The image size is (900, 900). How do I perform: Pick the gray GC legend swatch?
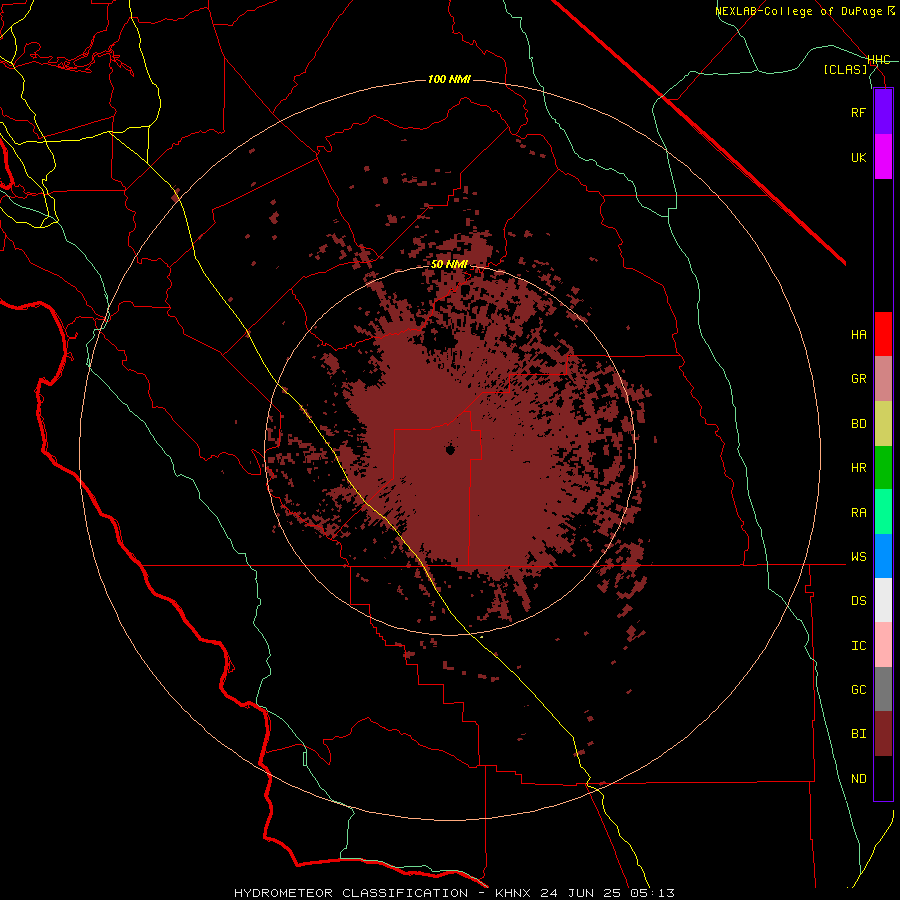pyautogui.click(x=883, y=689)
